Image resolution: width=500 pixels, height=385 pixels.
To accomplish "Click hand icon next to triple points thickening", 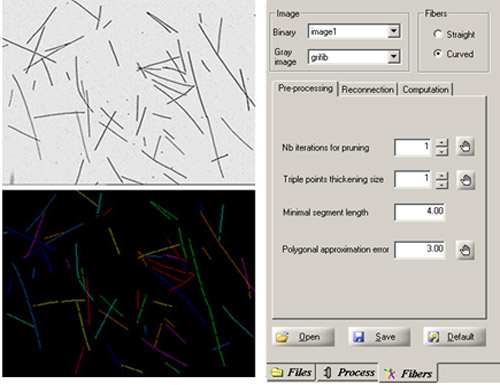I will (465, 180).
